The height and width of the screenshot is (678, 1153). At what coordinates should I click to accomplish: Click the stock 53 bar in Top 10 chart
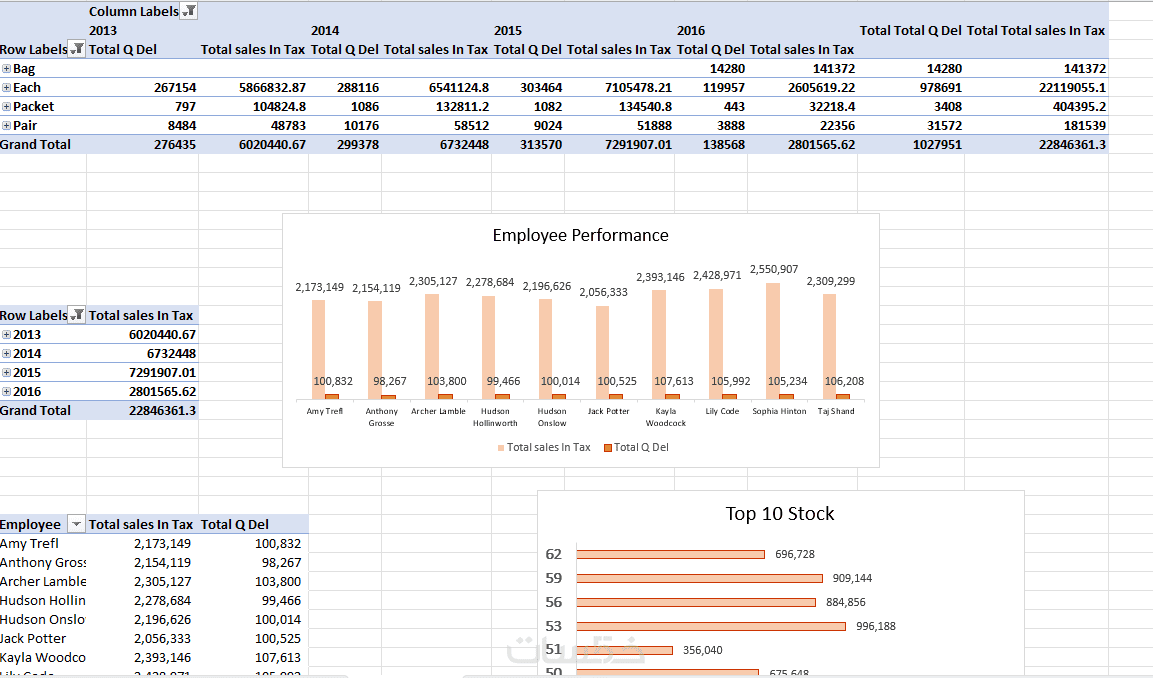point(711,627)
